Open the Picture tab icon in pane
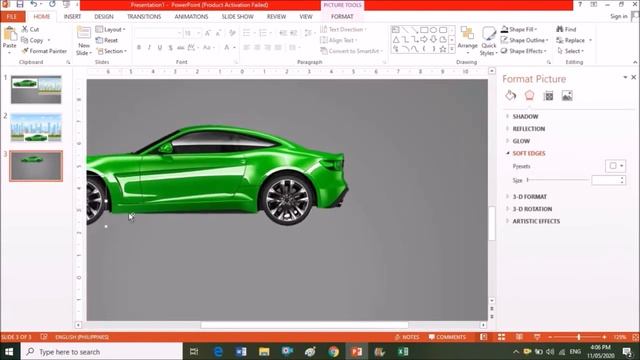640x360 pixels. click(567, 96)
